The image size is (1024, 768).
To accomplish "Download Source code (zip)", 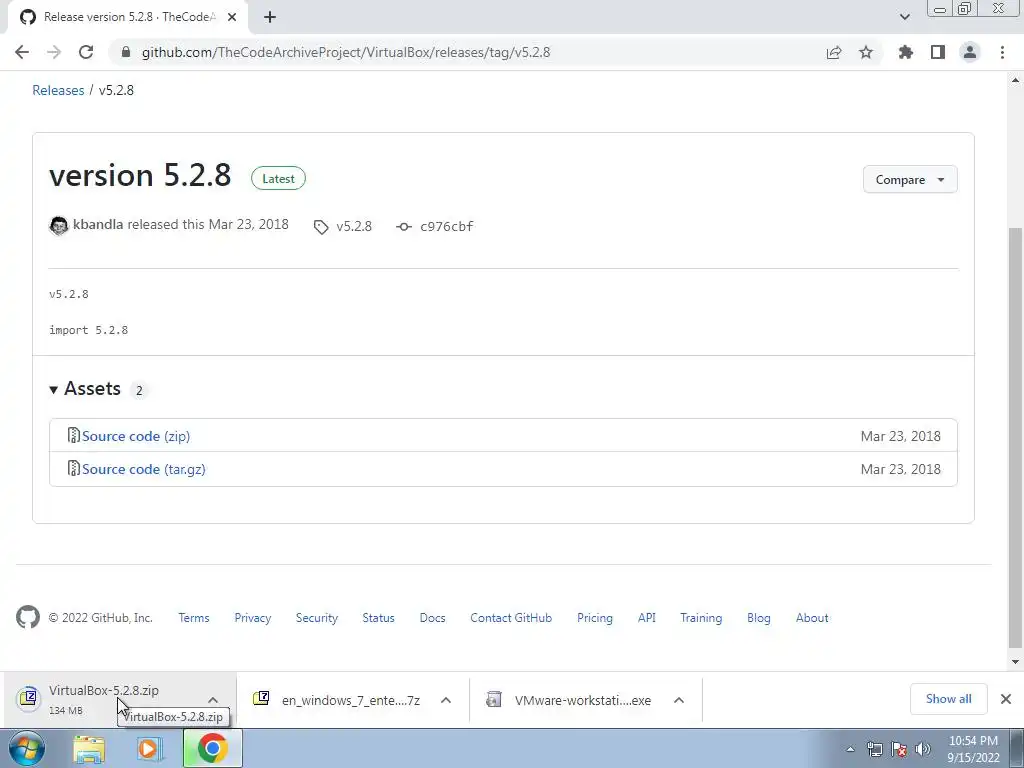I will coord(136,436).
